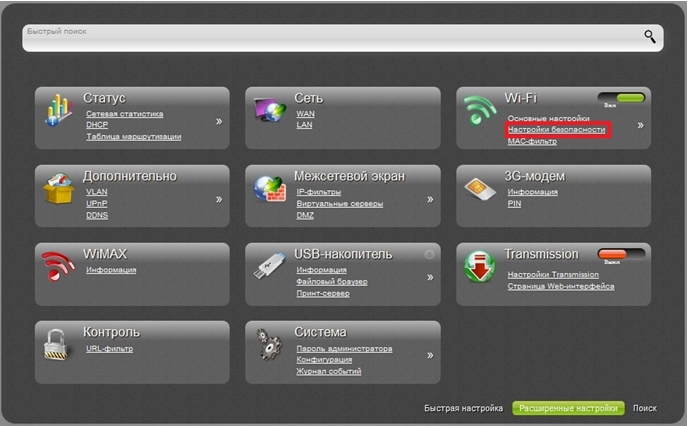Click the Transmission download icon
Image resolution: width=689 pixels, height=426 pixels.
(481, 266)
